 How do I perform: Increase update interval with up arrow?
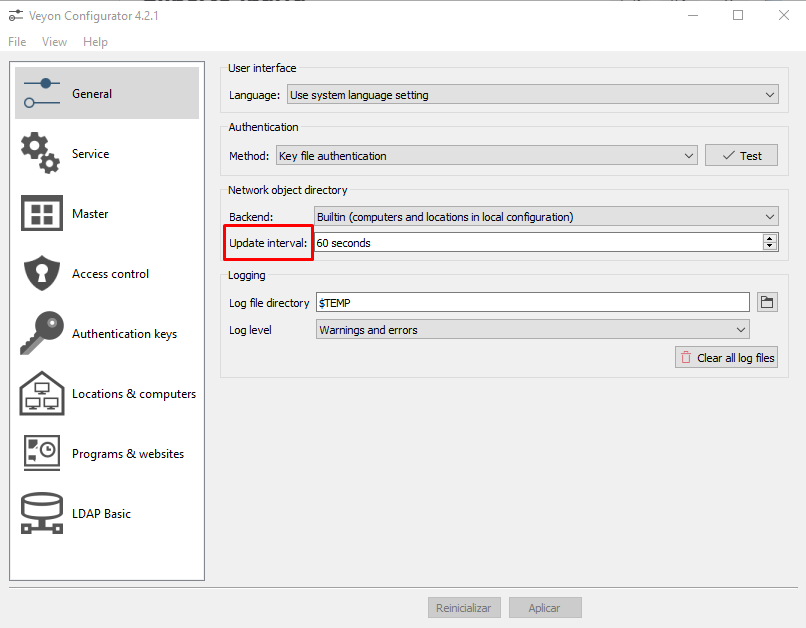click(770, 238)
